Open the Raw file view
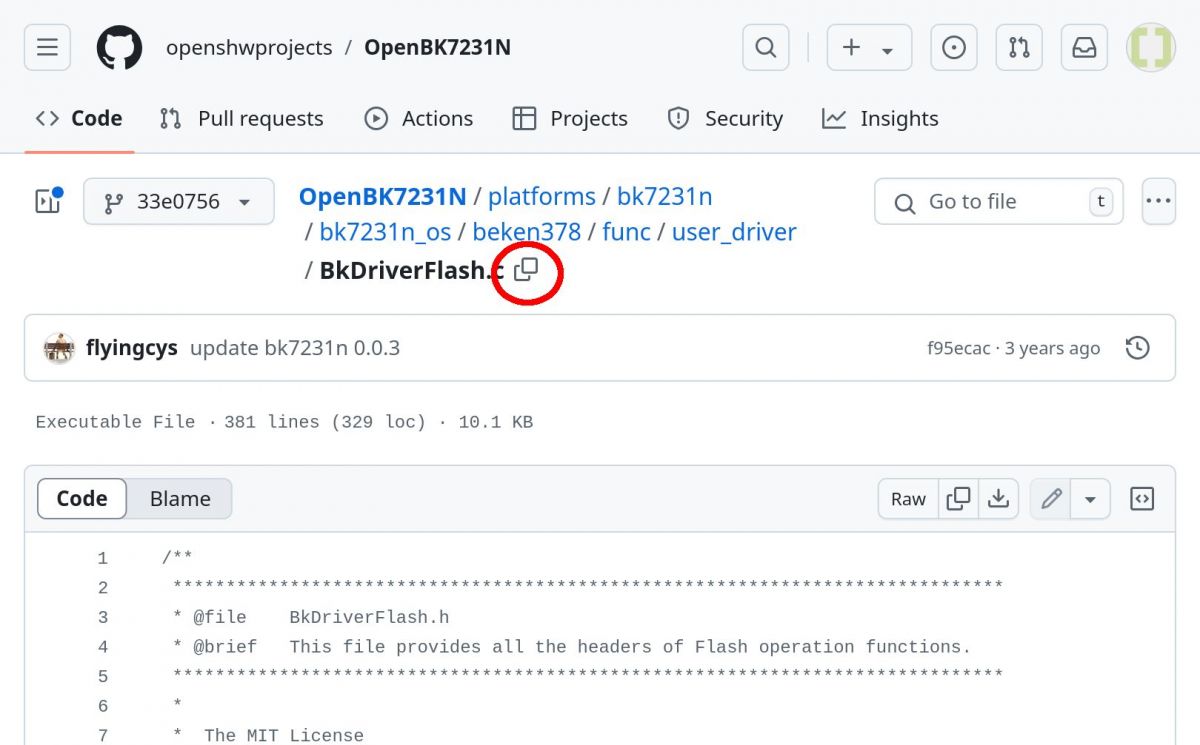This screenshot has height=745, width=1200. tap(908, 499)
